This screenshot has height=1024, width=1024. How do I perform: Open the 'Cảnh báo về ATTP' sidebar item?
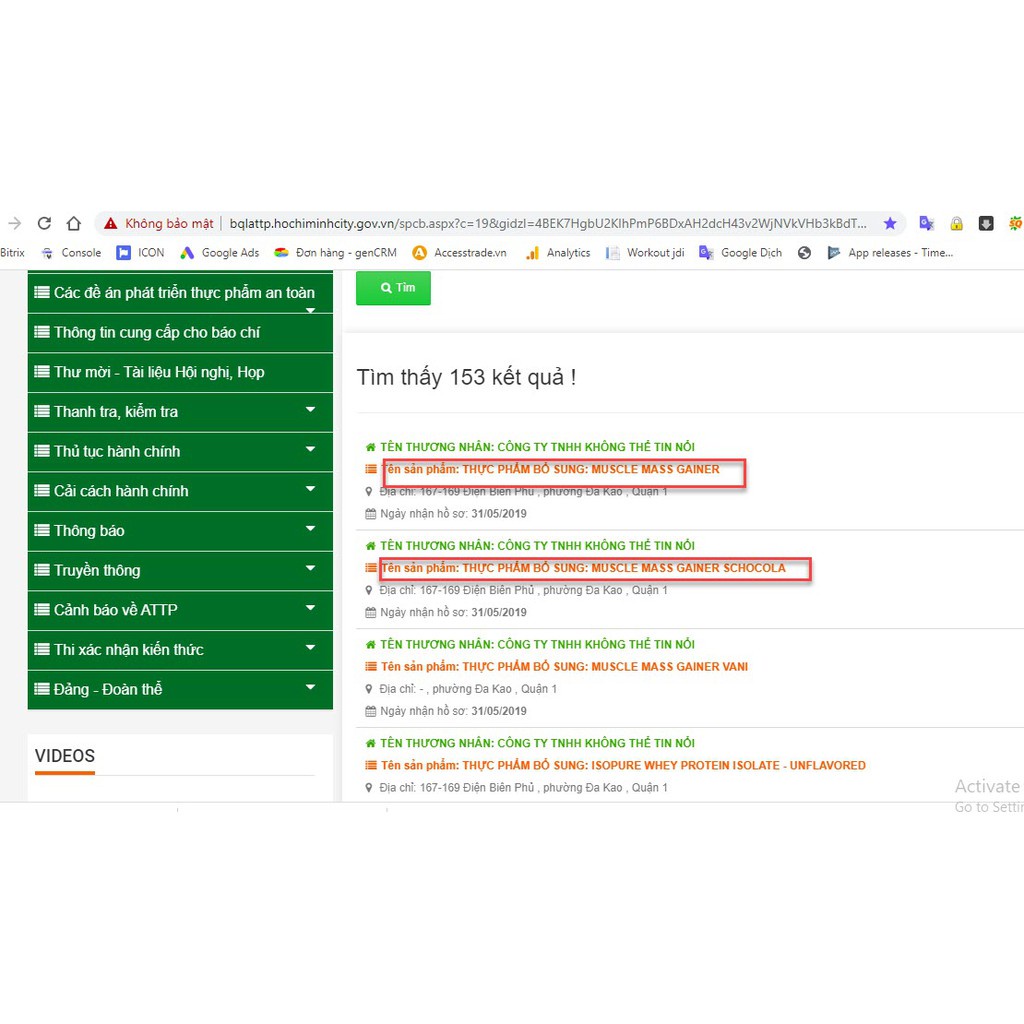(x=180, y=610)
